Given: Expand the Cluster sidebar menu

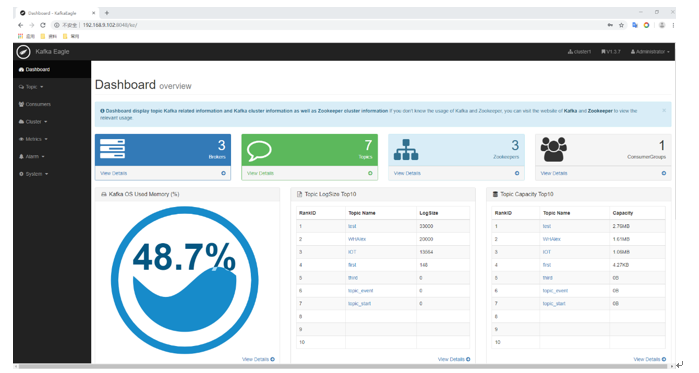Looking at the screenshot, I should tap(52, 122).
